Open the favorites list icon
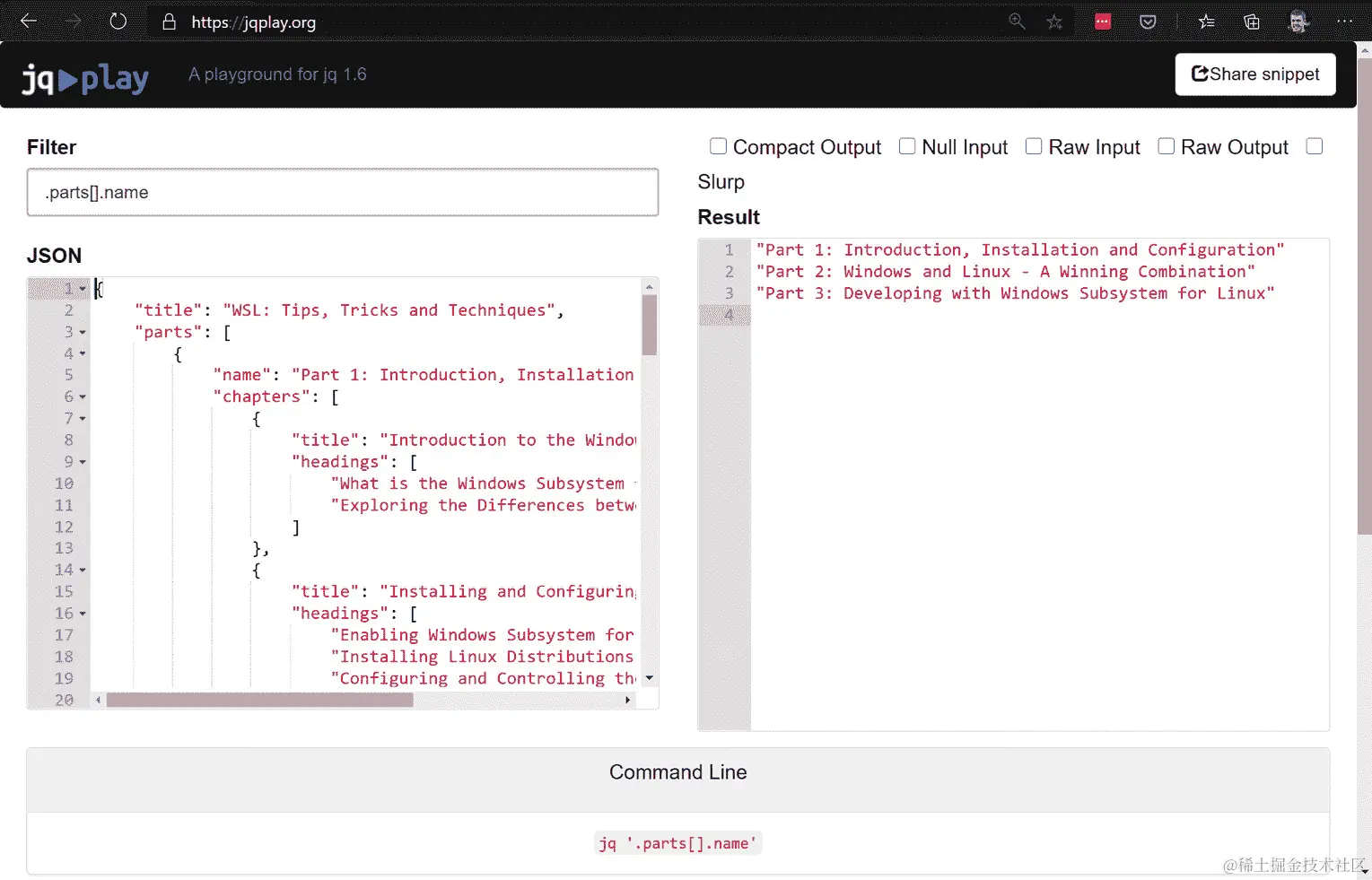The image size is (1372, 880). pyautogui.click(x=1207, y=22)
